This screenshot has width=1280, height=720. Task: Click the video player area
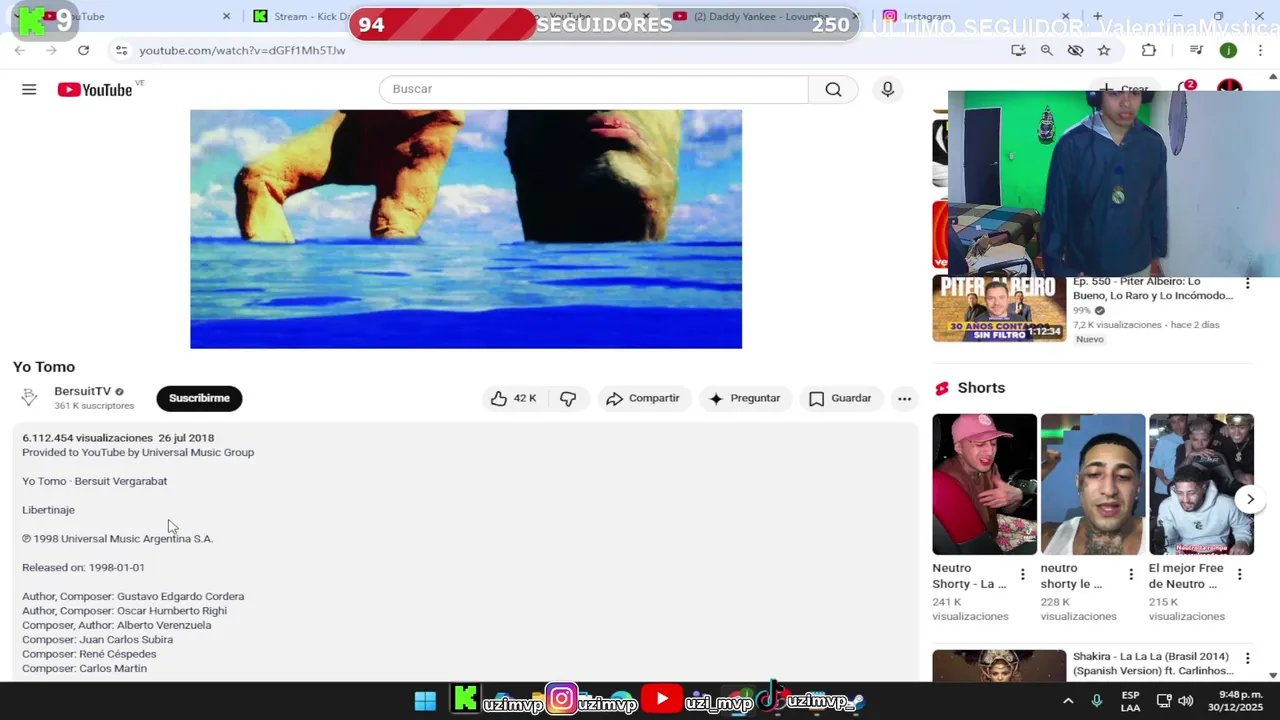coord(466,229)
